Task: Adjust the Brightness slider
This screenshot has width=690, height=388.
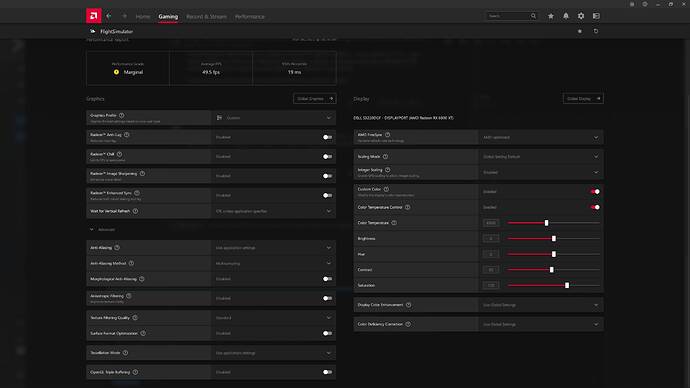Action: click(x=554, y=238)
